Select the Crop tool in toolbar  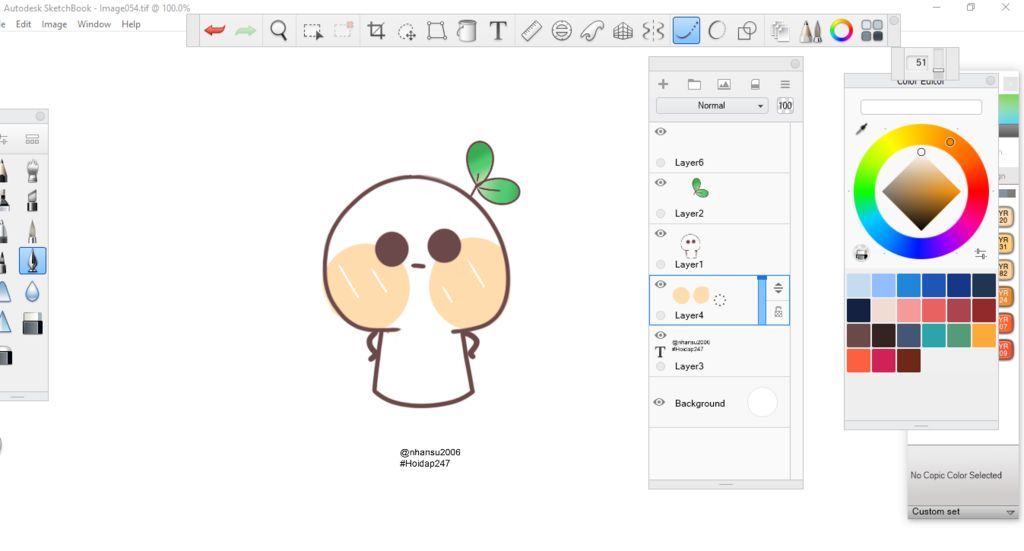[376, 31]
